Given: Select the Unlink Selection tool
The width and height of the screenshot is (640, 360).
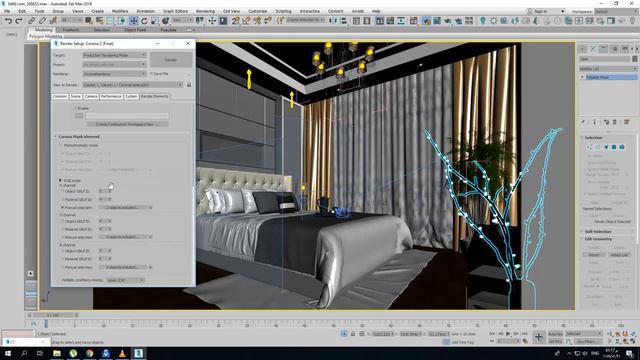Looking at the screenshot, I should (x=42, y=20).
